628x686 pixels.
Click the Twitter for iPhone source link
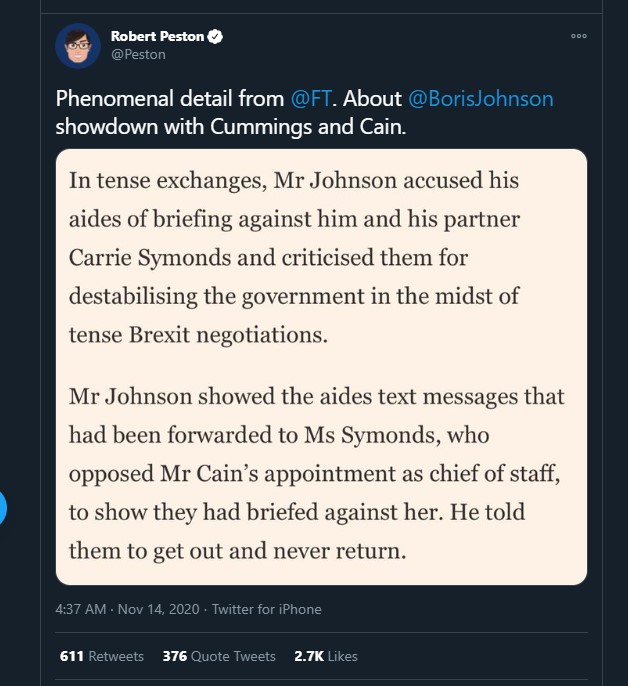(x=267, y=609)
